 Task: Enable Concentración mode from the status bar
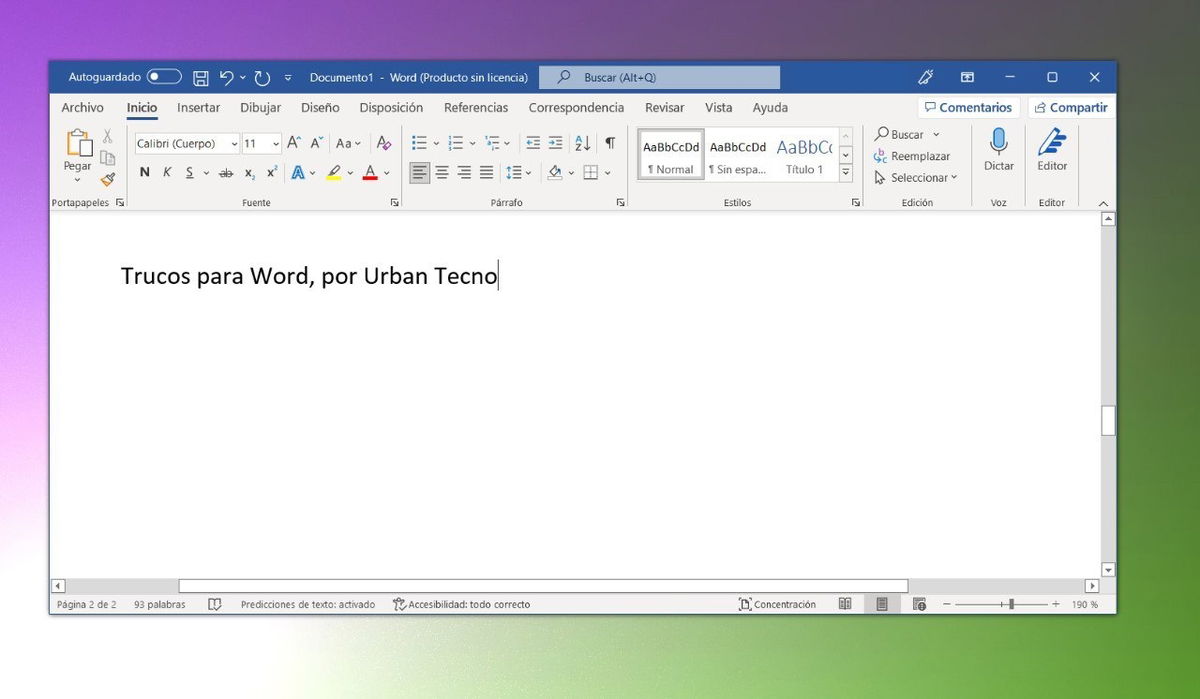coord(778,604)
